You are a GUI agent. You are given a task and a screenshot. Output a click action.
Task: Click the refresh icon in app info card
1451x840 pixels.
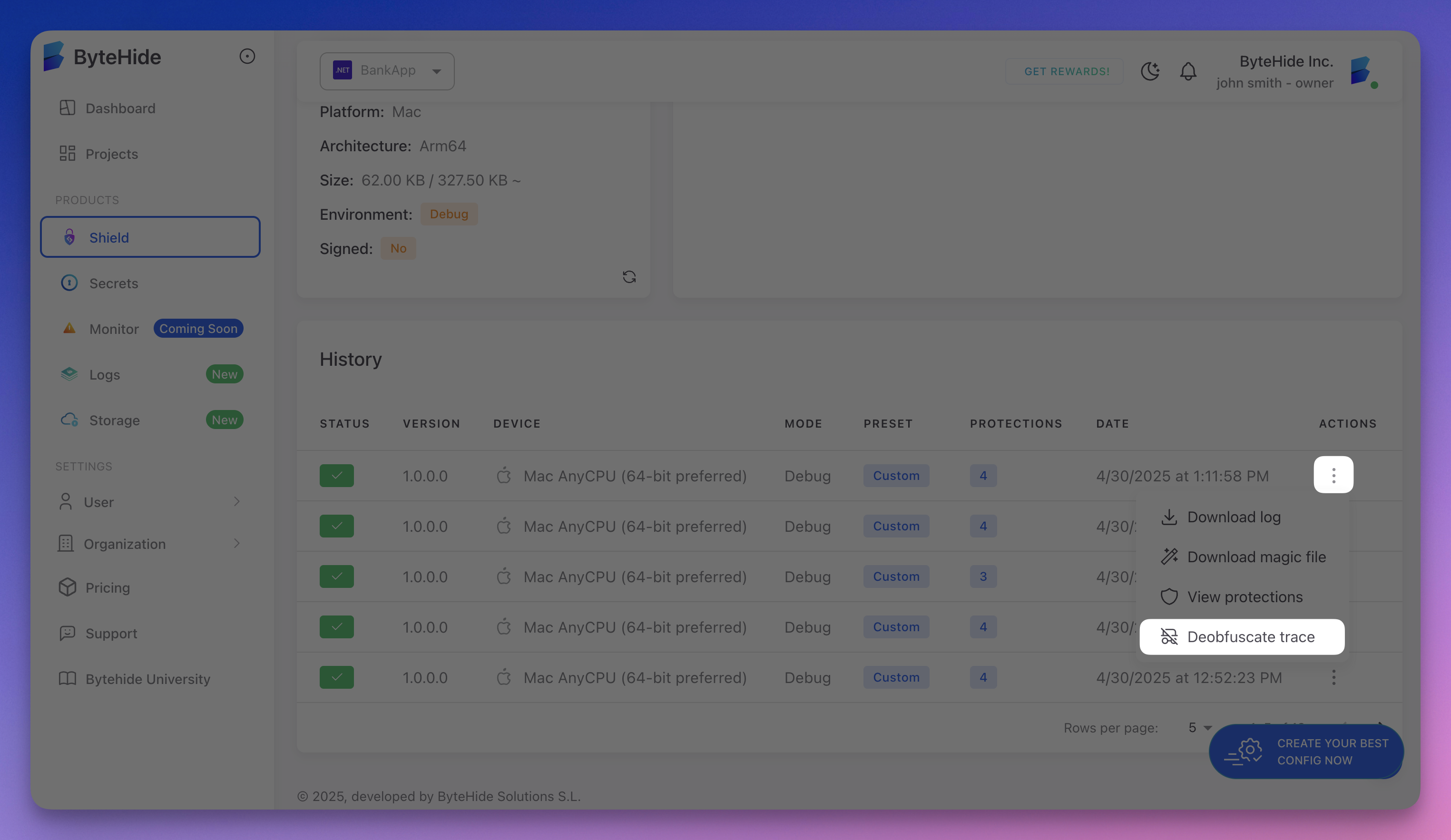point(629,277)
